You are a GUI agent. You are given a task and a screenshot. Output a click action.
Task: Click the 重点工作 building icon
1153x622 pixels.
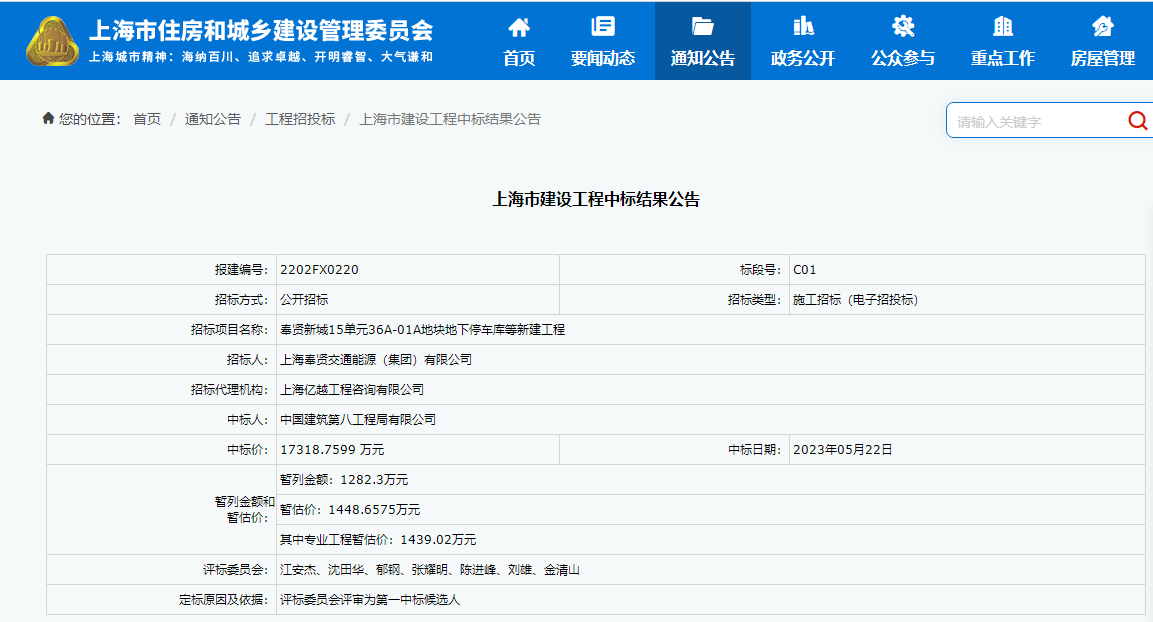[1003, 26]
